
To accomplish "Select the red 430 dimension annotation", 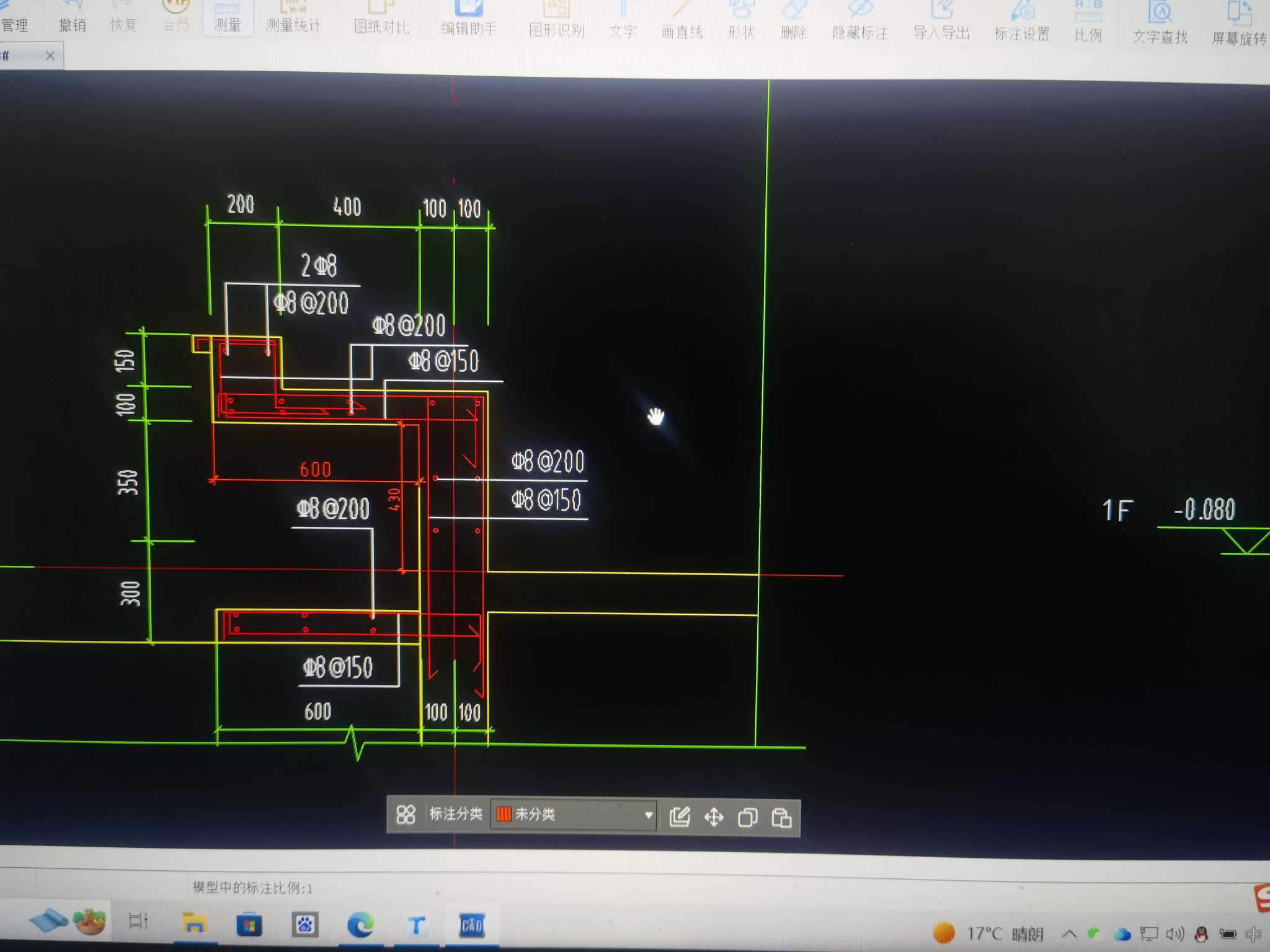I will click(394, 500).
